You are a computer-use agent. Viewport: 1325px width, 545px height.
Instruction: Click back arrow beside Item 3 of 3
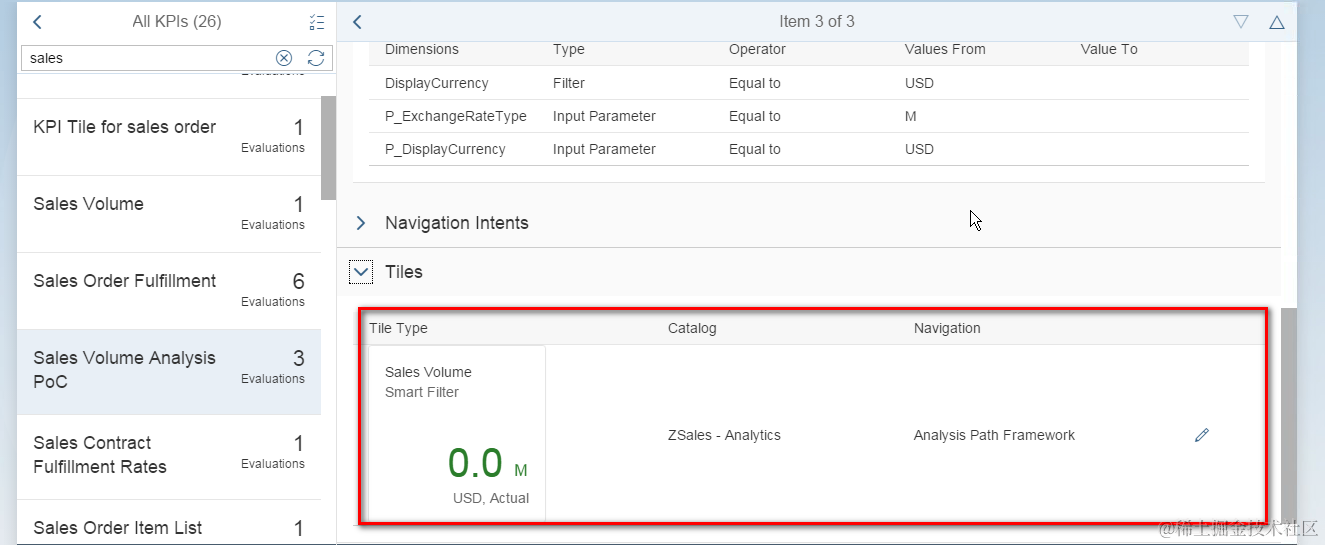tap(358, 22)
